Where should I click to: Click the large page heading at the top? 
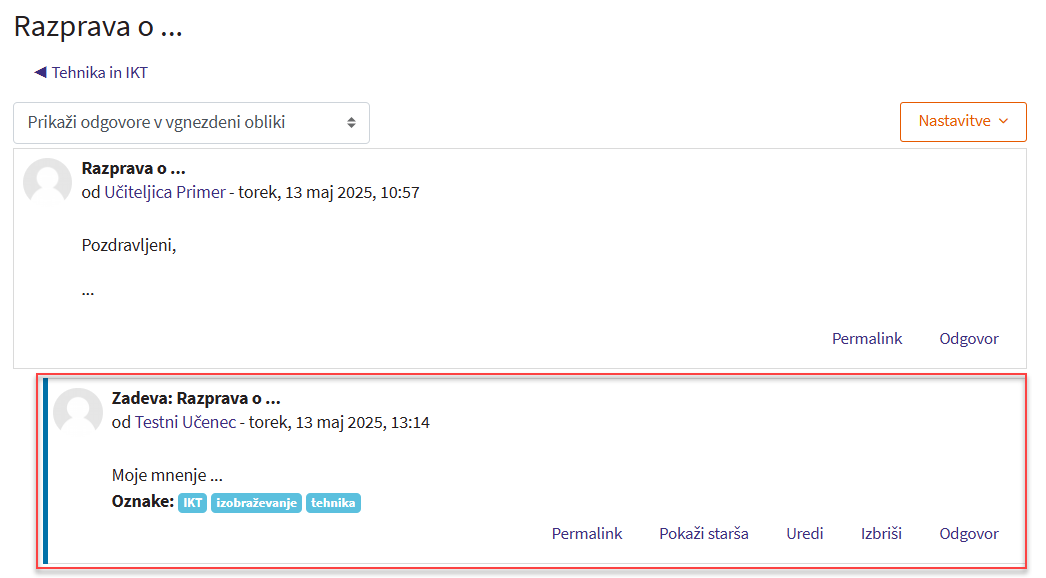click(x=98, y=27)
